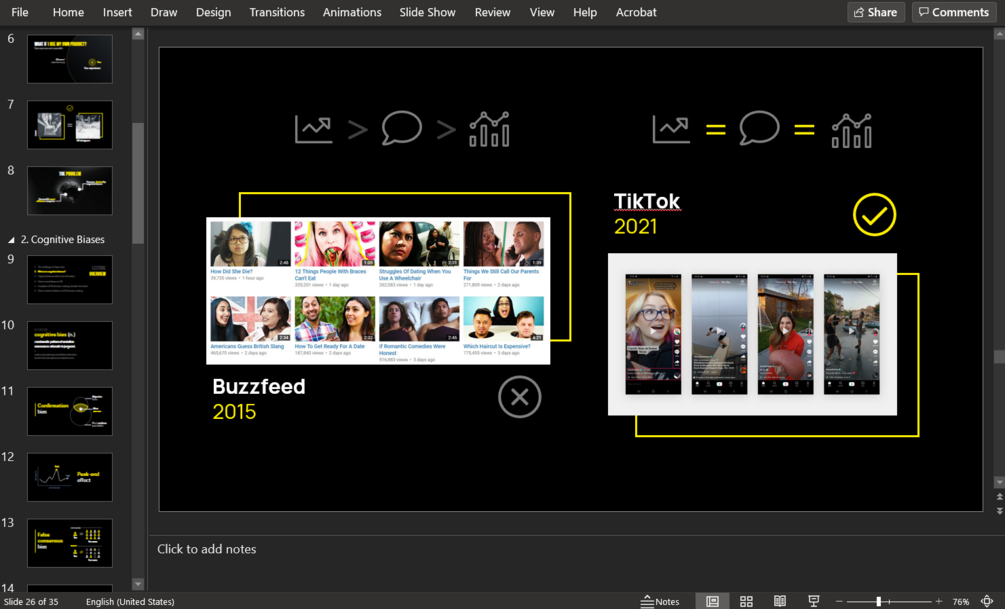Select the yellow checkmark circle icon

[874, 215]
